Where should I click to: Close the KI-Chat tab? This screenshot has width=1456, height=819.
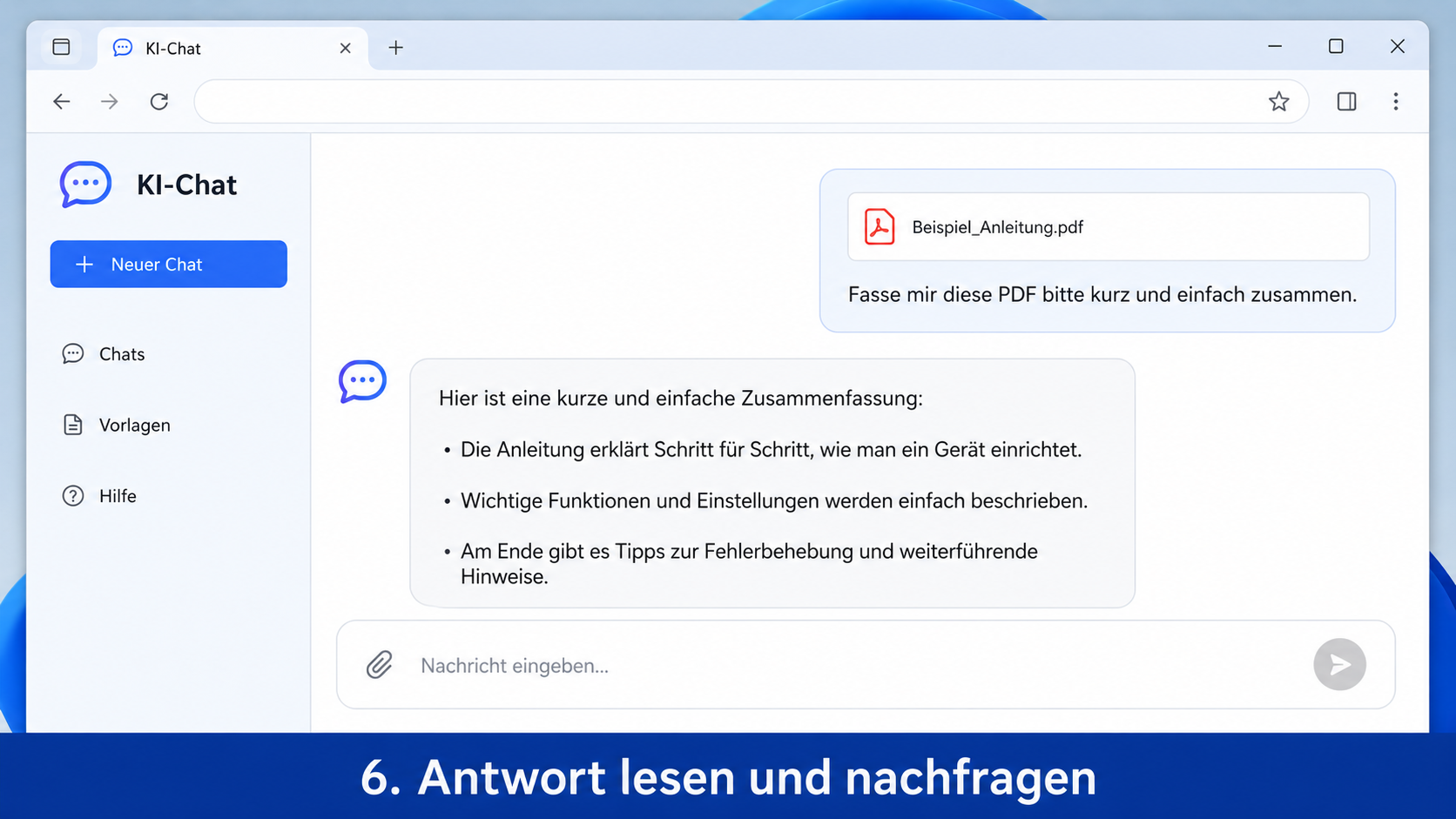click(x=345, y=48)
